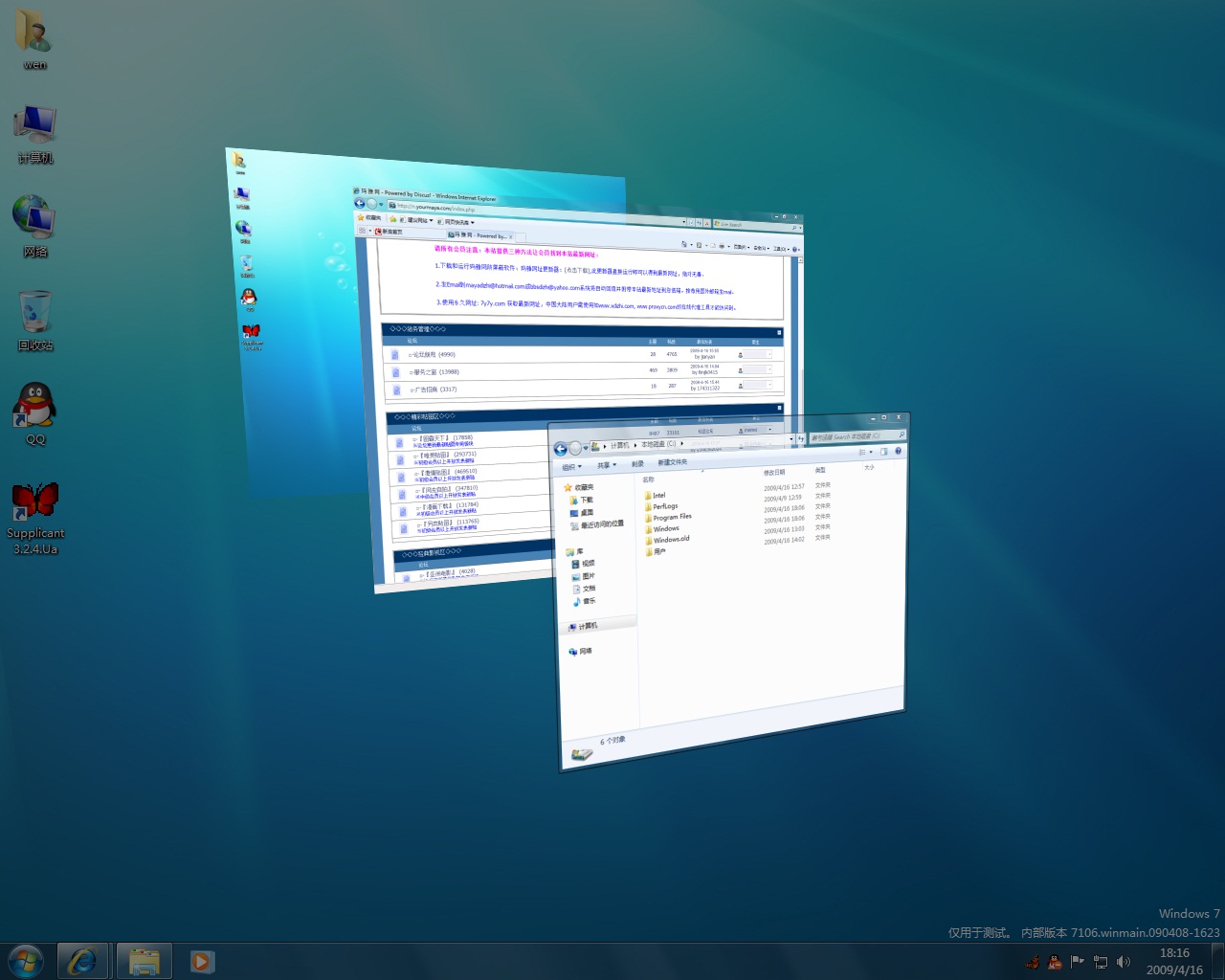Image resolution: width=1225 pixels, height=980 pixels.
Task: Select the 用户 folder in Explorer
Action: [x=656, y=551]
